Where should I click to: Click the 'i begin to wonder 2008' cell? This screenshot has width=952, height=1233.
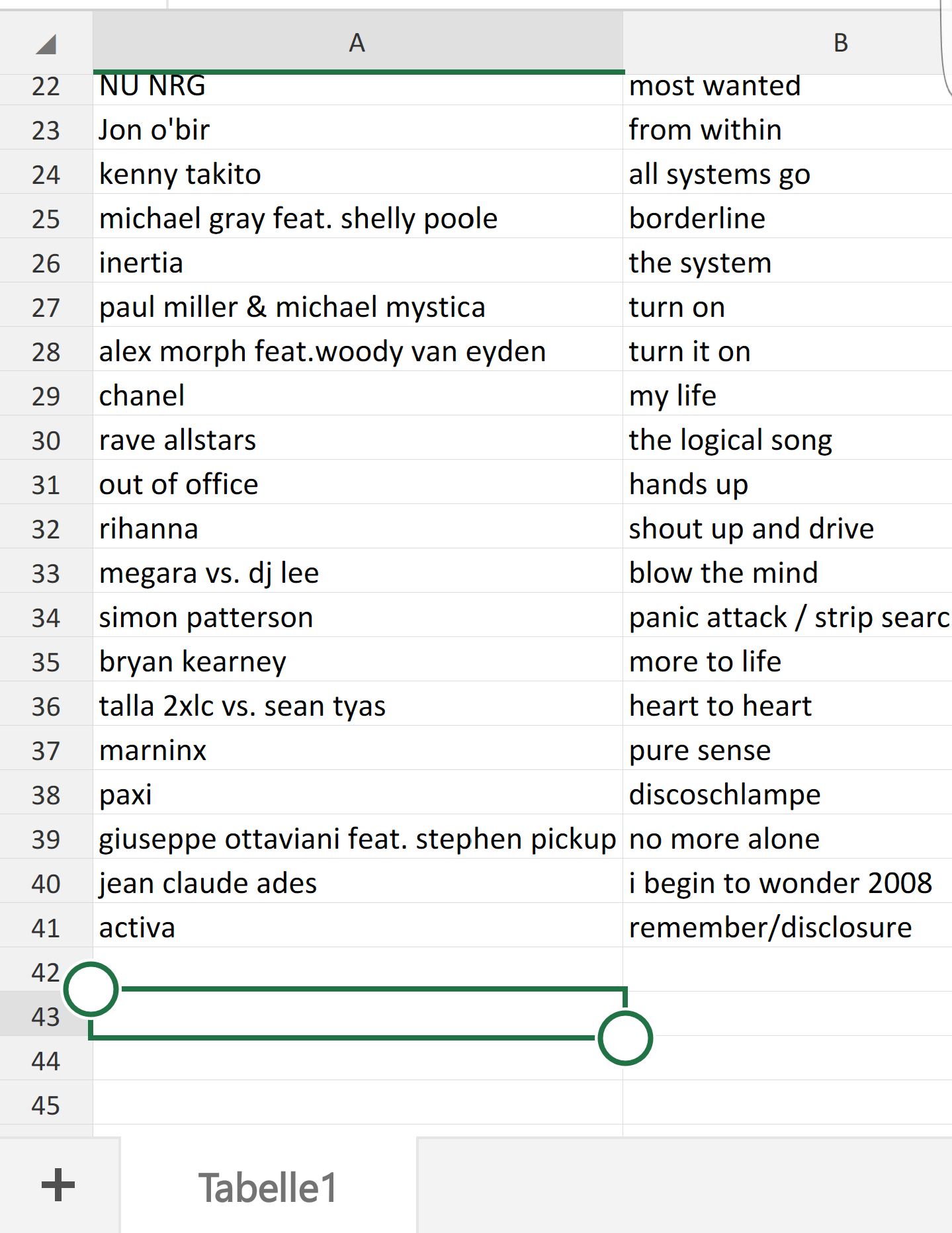click(787, 884)
